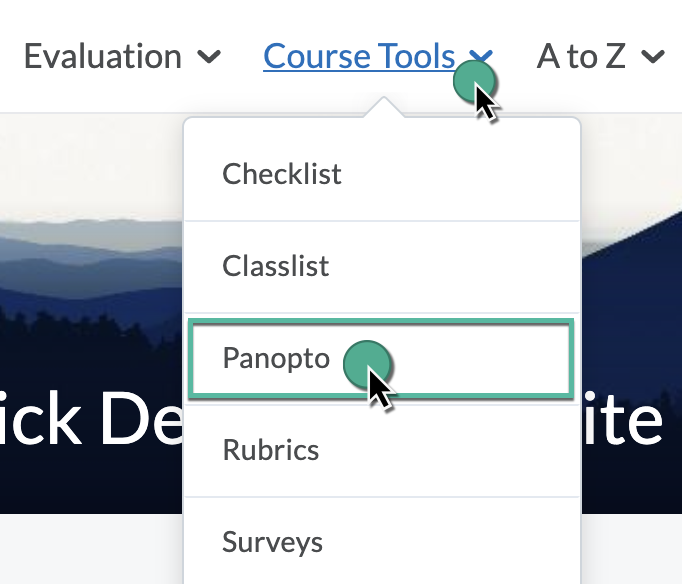This screenshot has width=682, height=584.
Task: Open Classlist from the dropdown list
Action: pyautogui.click(x=276, y=267)
